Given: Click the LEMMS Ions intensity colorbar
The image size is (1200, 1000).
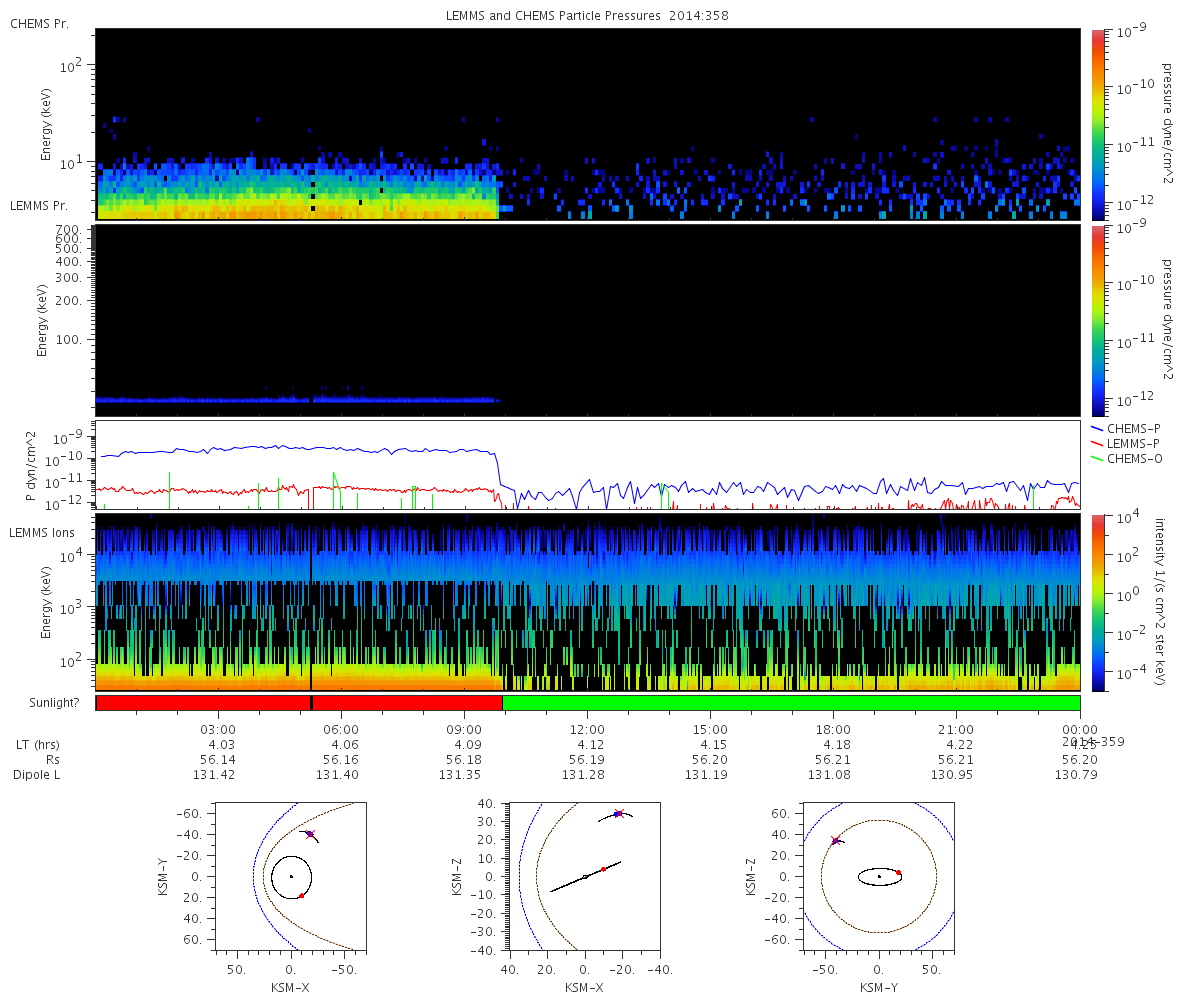Looking at the screenshot, I should tap(1097, 602).
